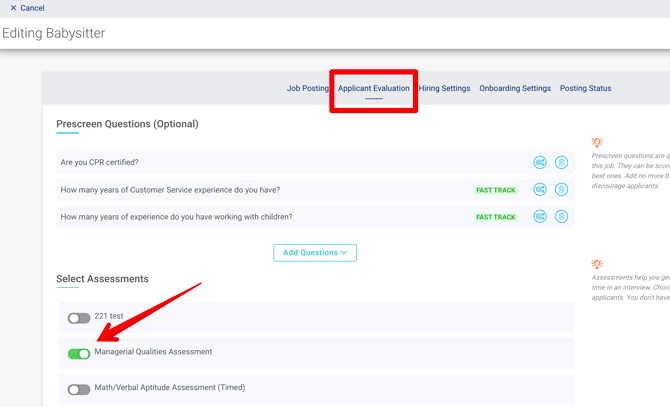This screenshot has width=670, height=407.
Task: Click the settings icon for the CPR certified question
Action: (540, 162)
